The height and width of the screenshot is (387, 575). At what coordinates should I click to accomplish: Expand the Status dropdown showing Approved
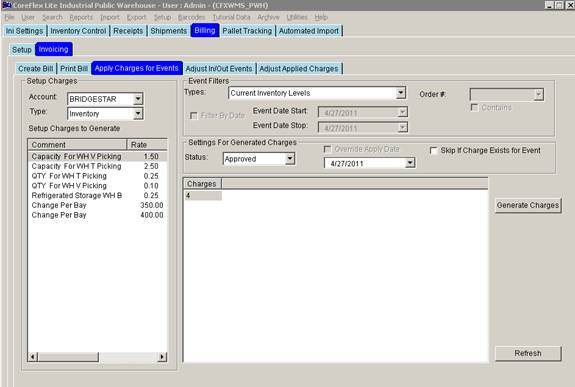[290, 158]
